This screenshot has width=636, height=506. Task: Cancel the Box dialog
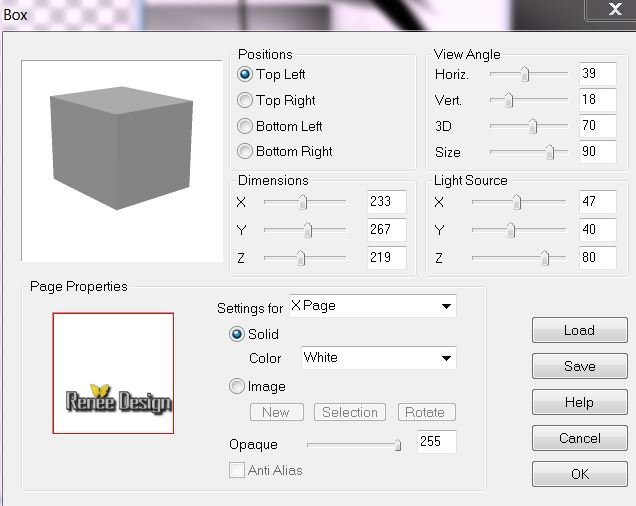click(x=580, y=438)
